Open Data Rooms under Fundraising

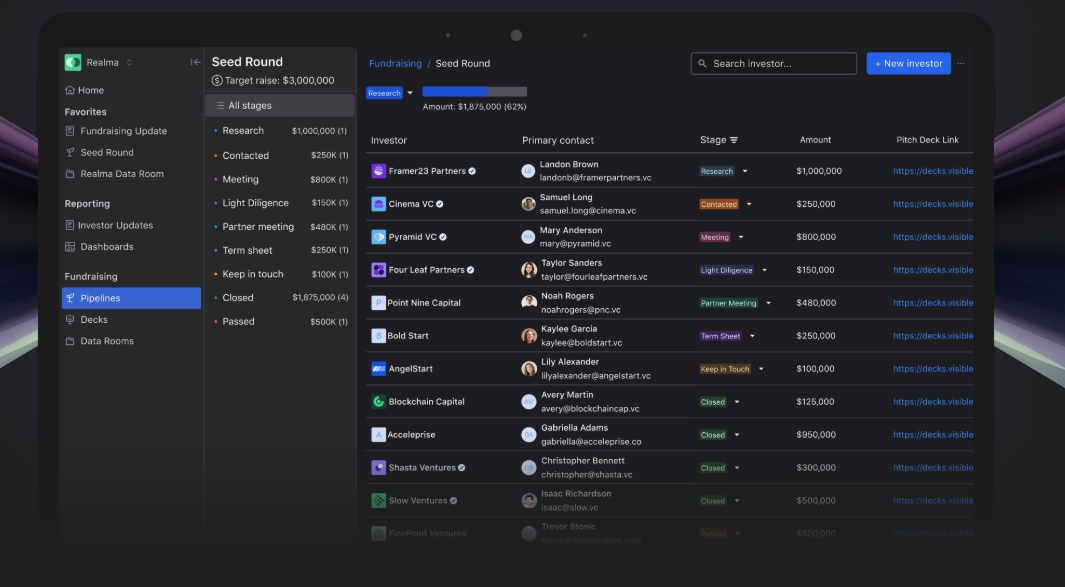pos(99,341)
